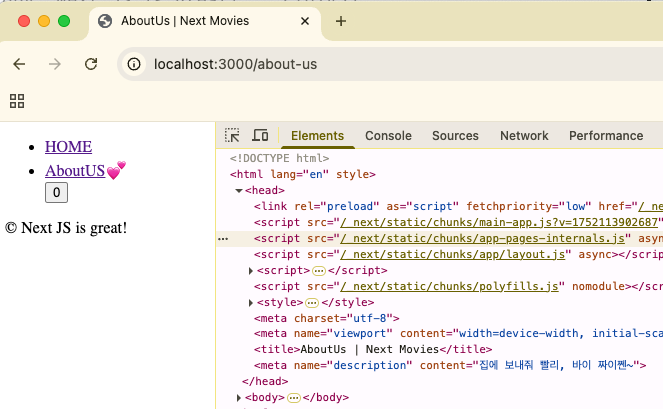Click the footer text "Next JS is great!"
The image size is (663, 409).
74,228
